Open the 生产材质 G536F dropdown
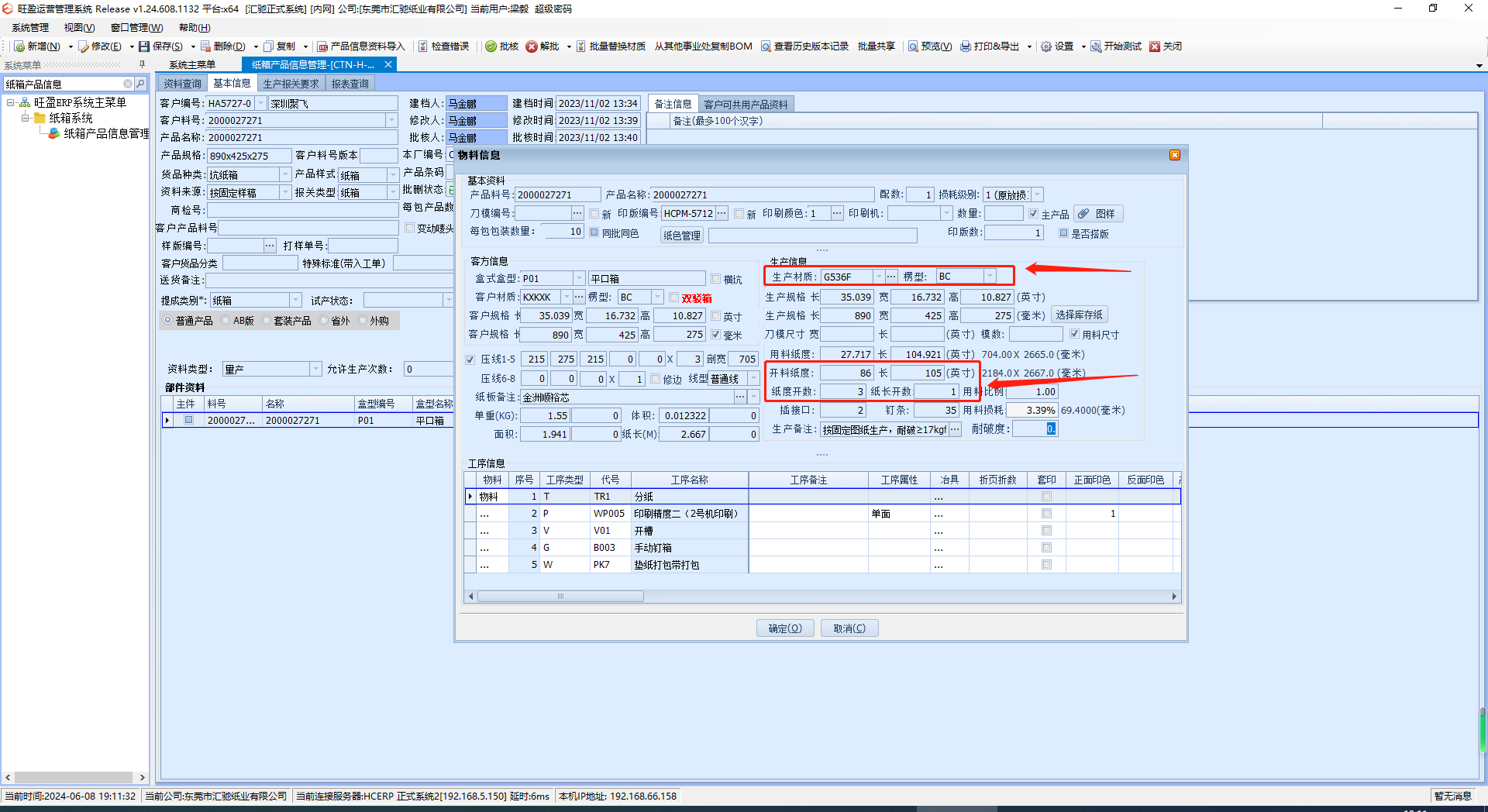This screenshot has height=812, width=1488. 879,277
